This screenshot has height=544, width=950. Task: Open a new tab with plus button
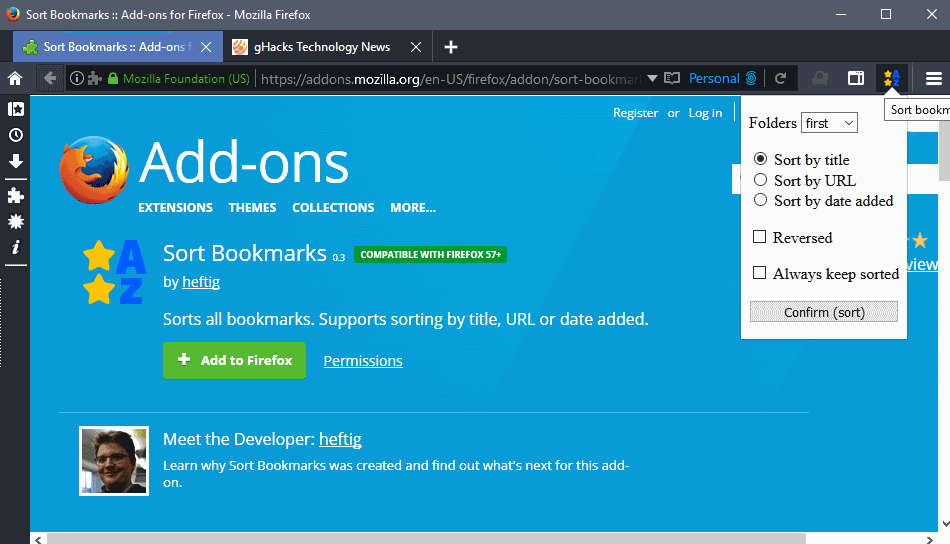click(450, 47)
